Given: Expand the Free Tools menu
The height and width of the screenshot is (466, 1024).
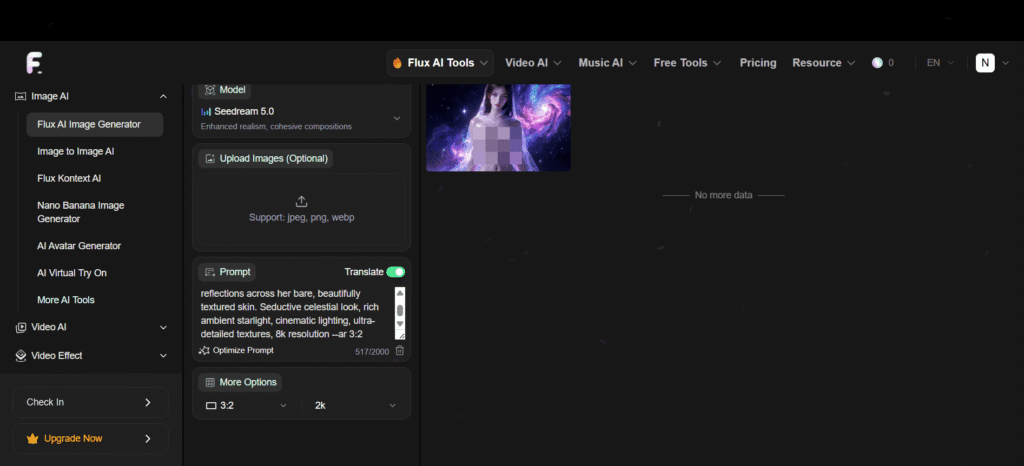Looking at the screenshot, I should [687, 63].
